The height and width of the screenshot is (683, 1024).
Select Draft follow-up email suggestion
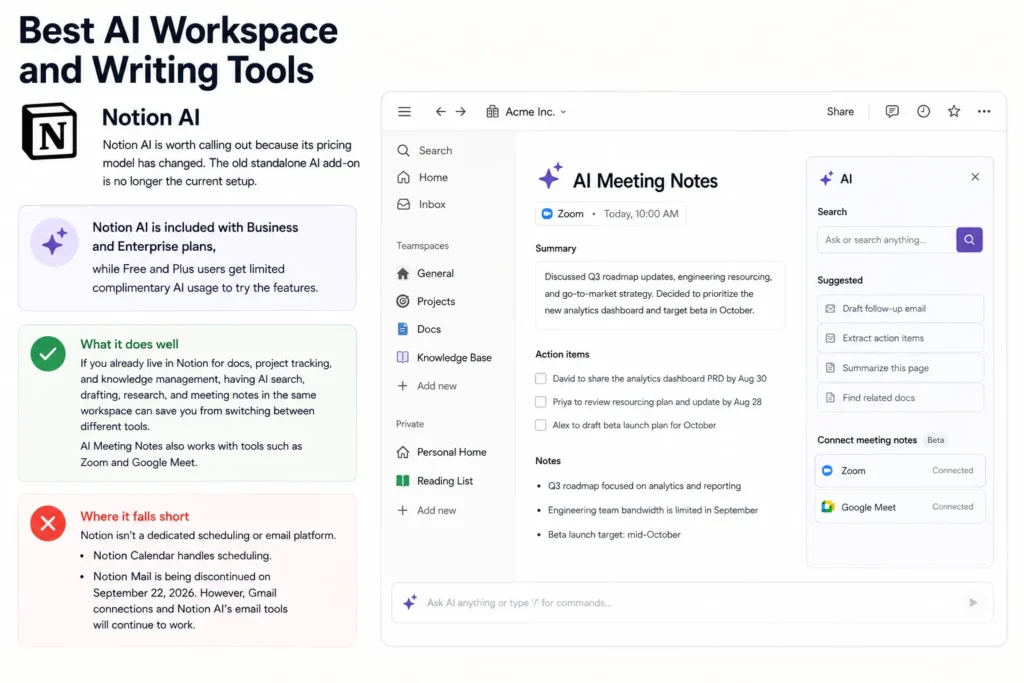click(x=900, y=309)
